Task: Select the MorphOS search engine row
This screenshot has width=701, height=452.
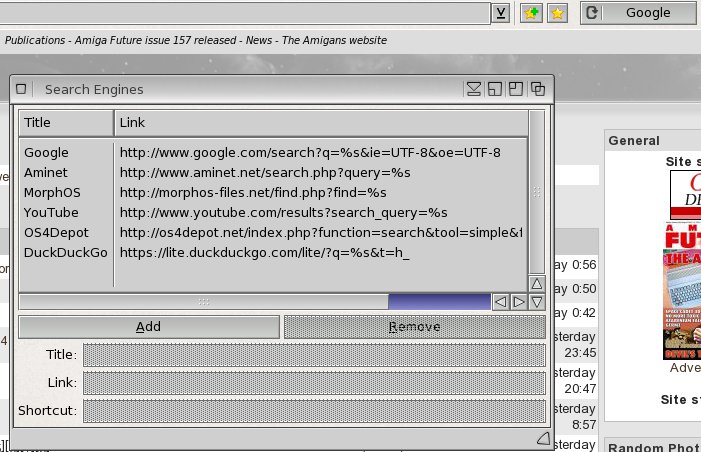Action: [273, 193]
